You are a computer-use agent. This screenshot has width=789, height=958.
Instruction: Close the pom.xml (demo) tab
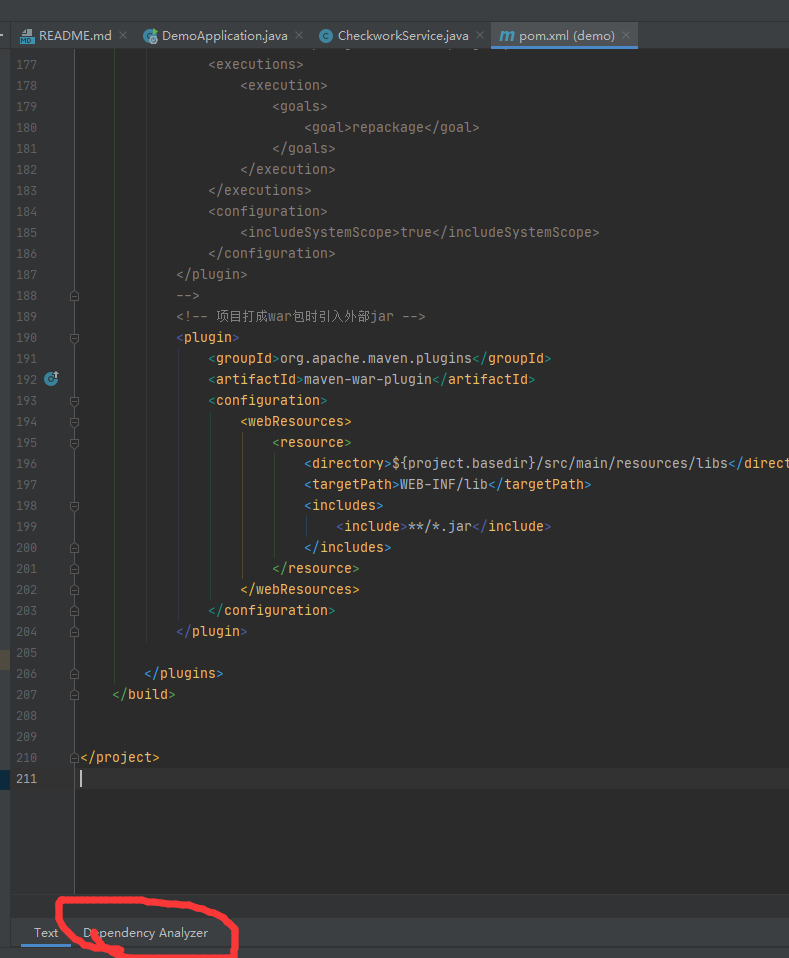(x=626, y=35)
